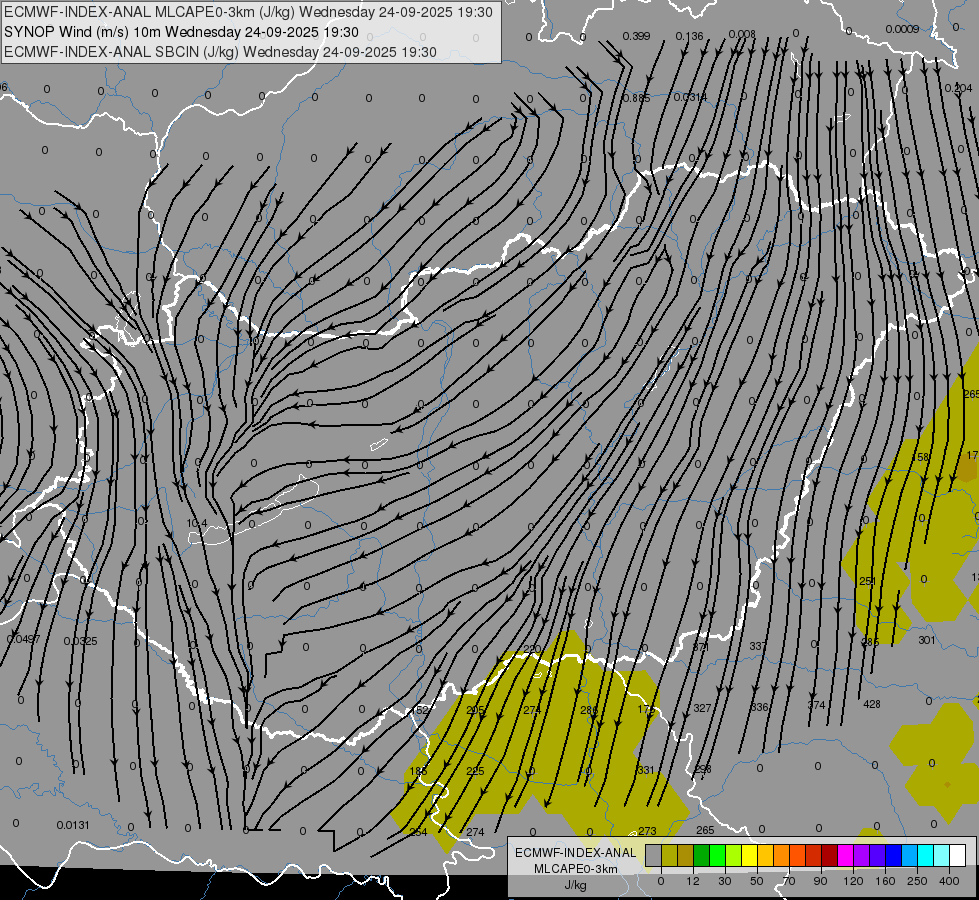Click the legend tick label 90

[x=820, y=881]
